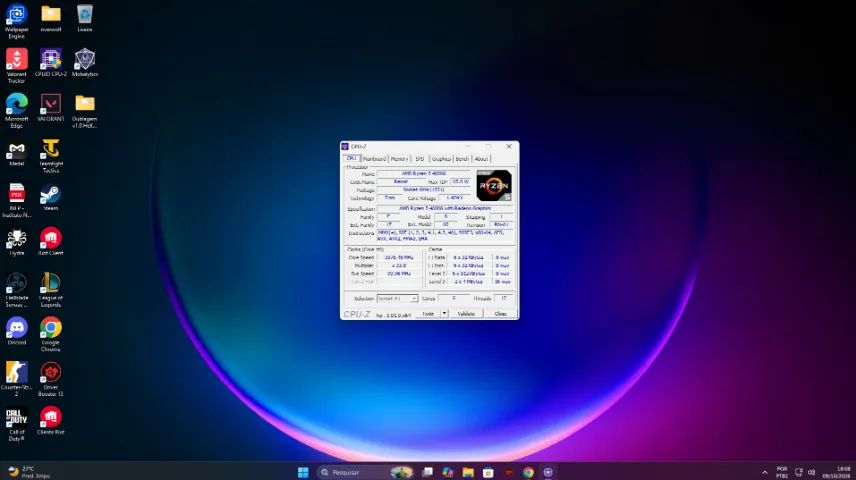This screenshot has height=480, width=856.
Task: Open the PDF document on desktop
Action: click(16, 200)
